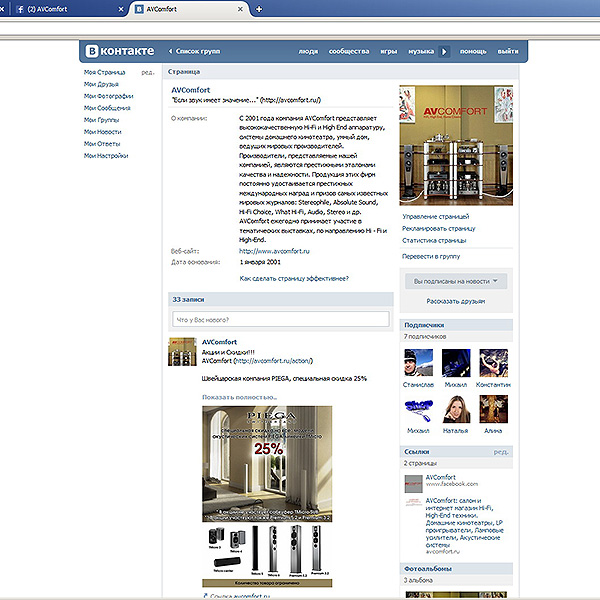Screen dimensions: 600x600
Task: Open Мои Фотографии in sidebar
Action: click(109, 96)
